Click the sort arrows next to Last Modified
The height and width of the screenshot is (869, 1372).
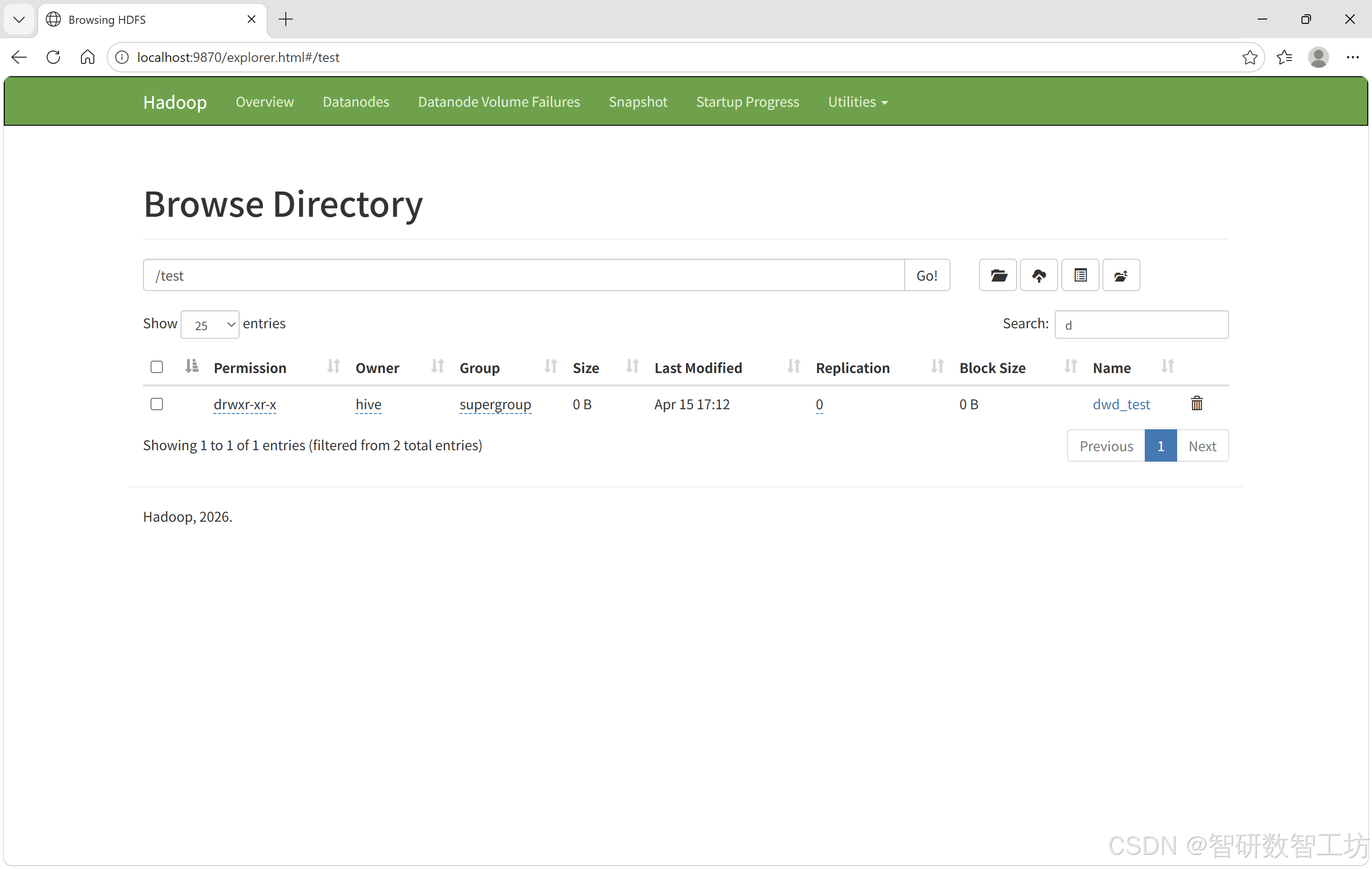point(793,366)
